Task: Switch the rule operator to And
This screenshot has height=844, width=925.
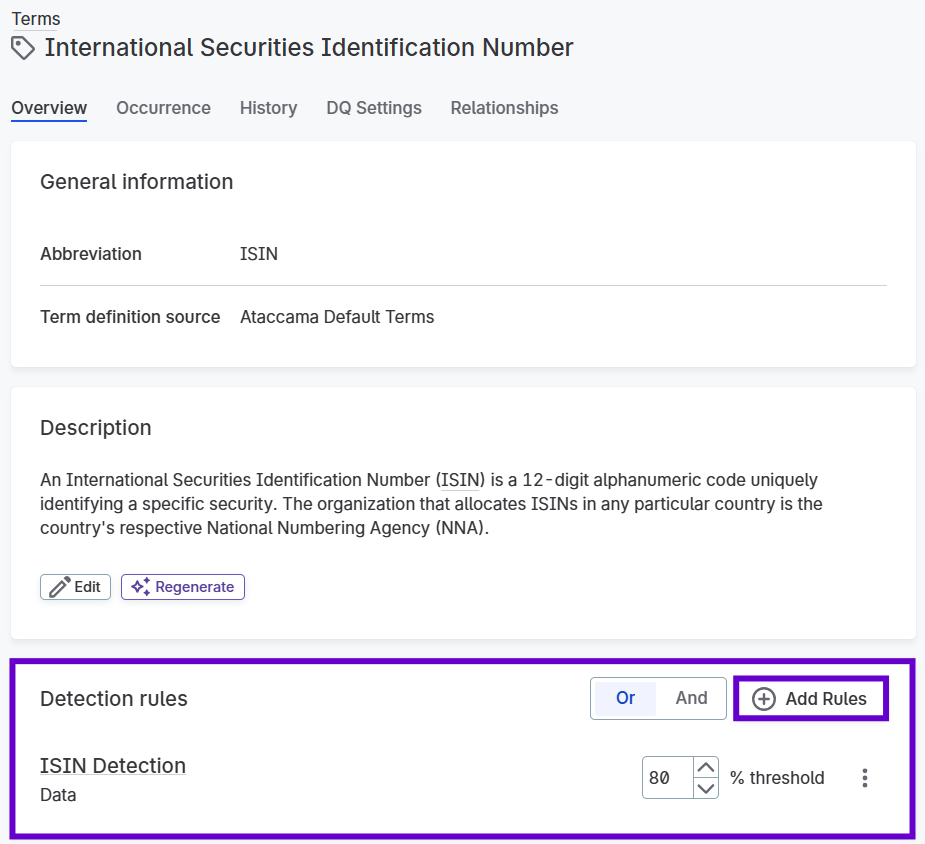Action: tap(691, 698)
